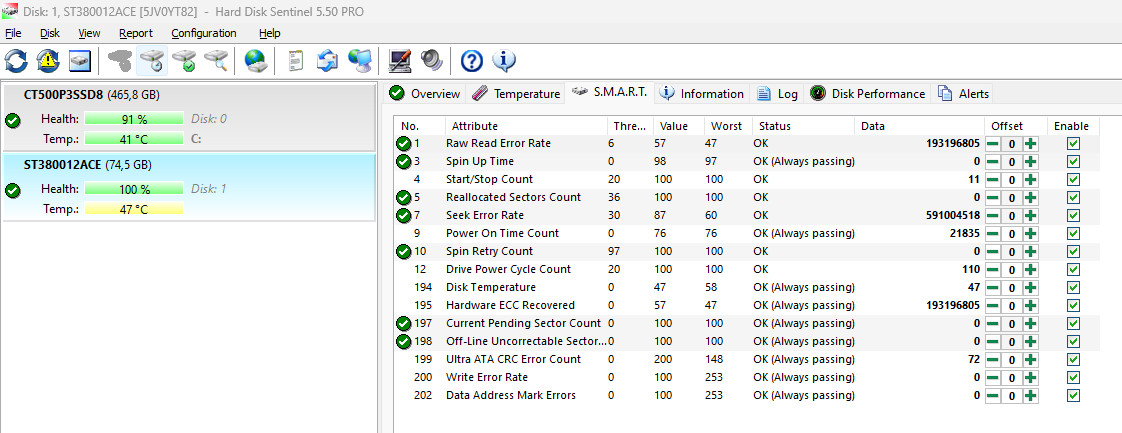Decrease offset for Spin Up Time
This screenshot has height=433, width=1122.
pyautogui.click(x=993, y=162)
